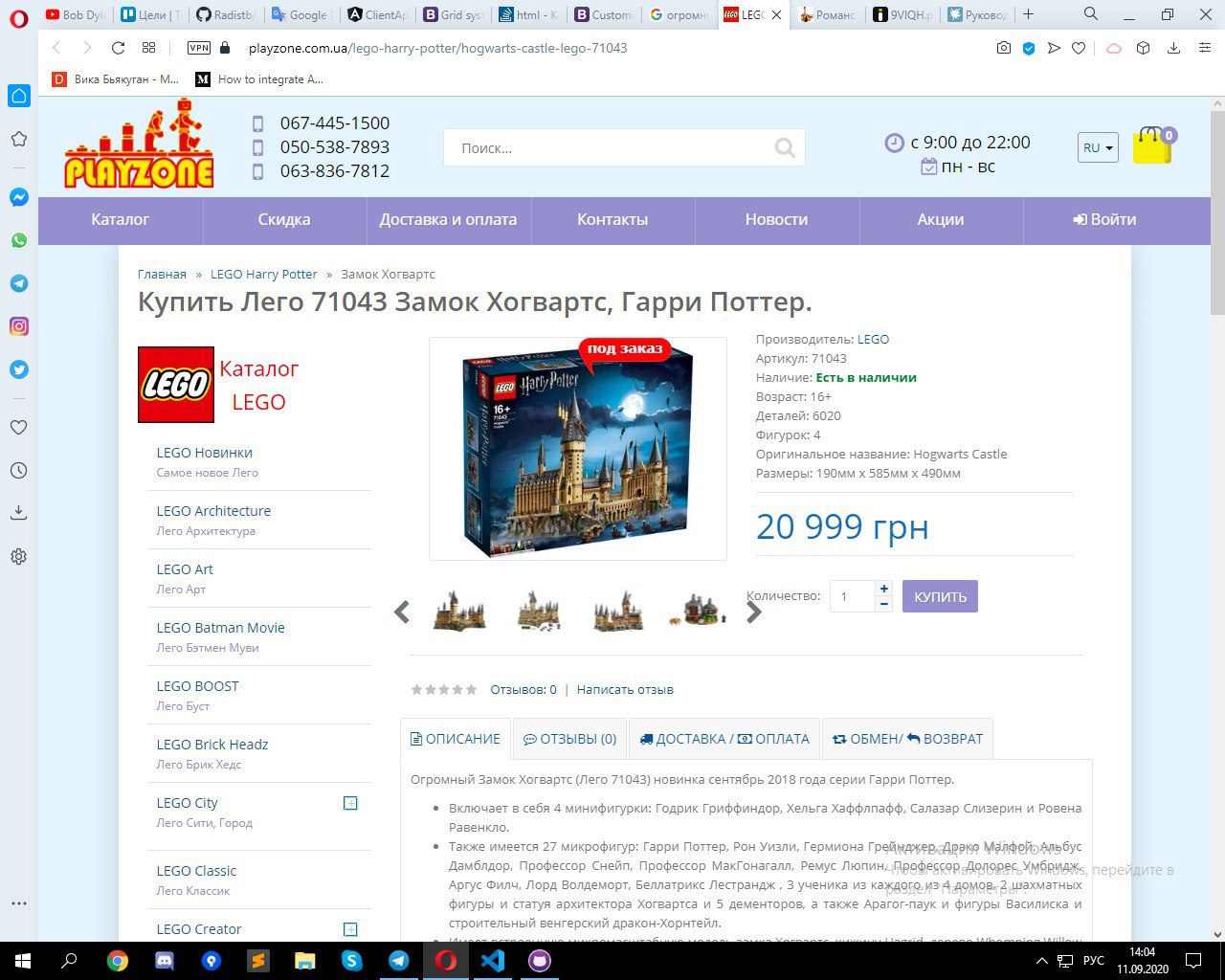Click the Playzone logo
Image resolution: width=1225 pixels, height=980 pixels.
coord(140,144)
